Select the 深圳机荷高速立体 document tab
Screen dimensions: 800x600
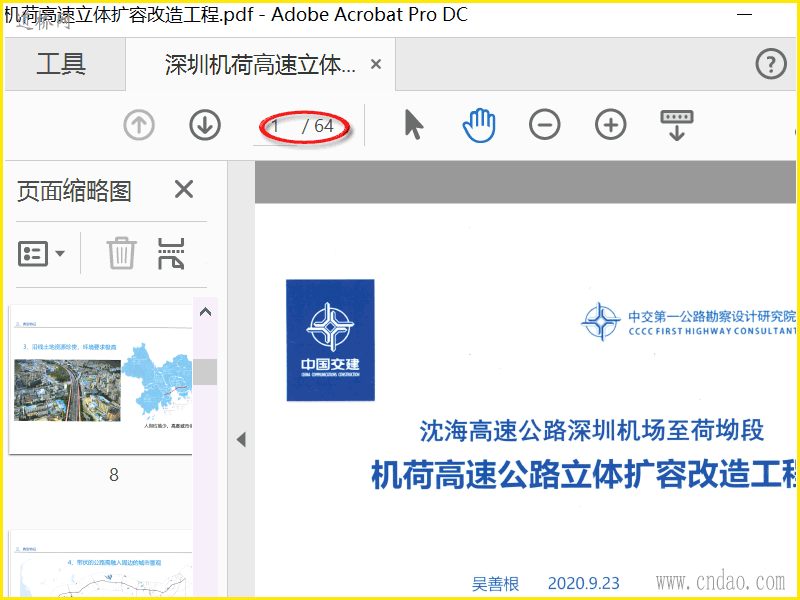pyautogui.click(x=260, y=65)
